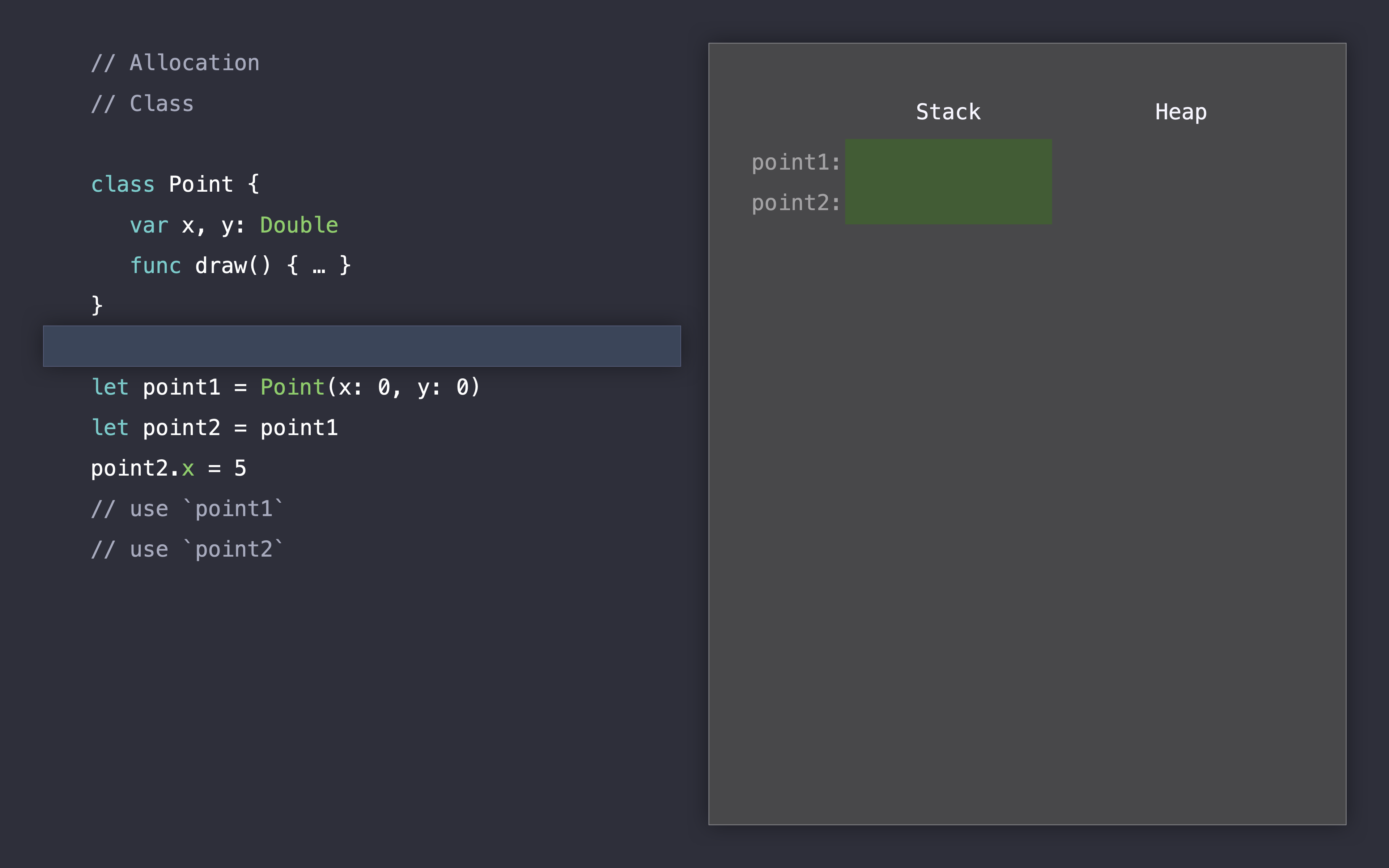1389x868 pixels.
Task: Click the blue highlighted code line
Action: (362, 346)
